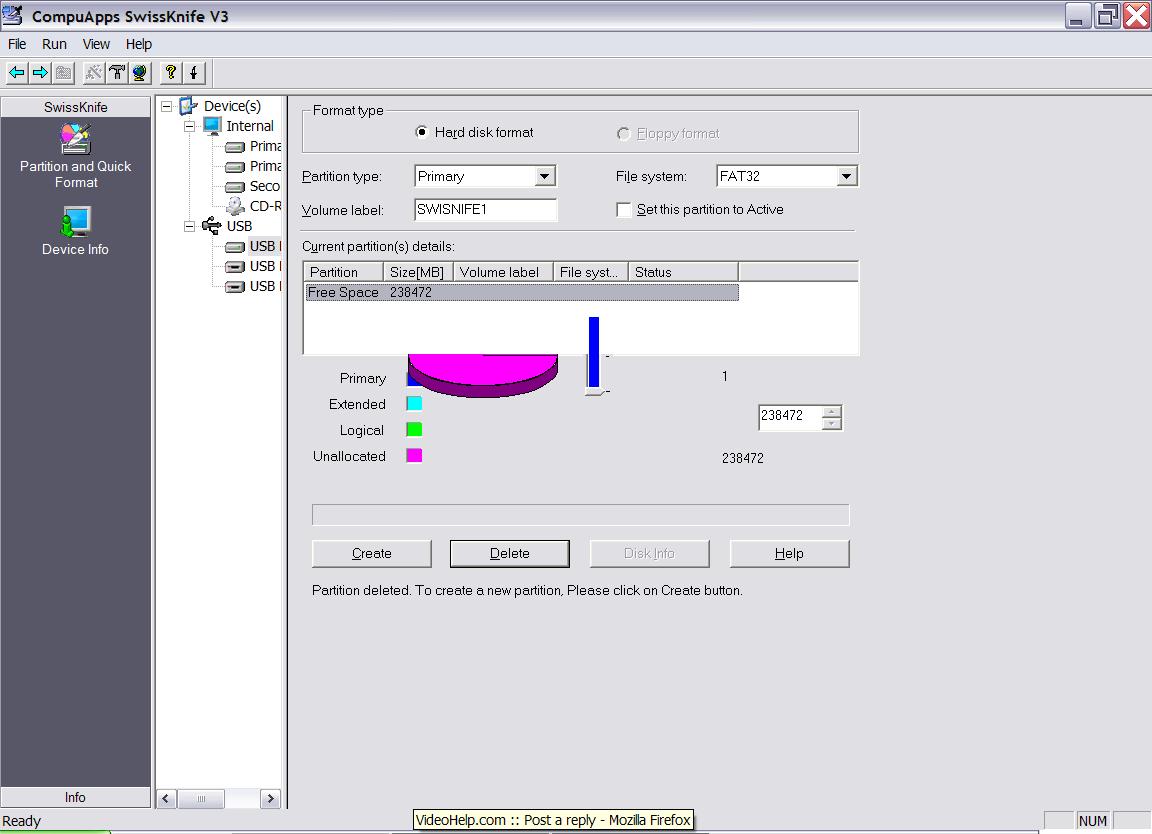This screenshot has width=1152, height=834.
Task: Click the Disk Info button
Action: (649, 553)
